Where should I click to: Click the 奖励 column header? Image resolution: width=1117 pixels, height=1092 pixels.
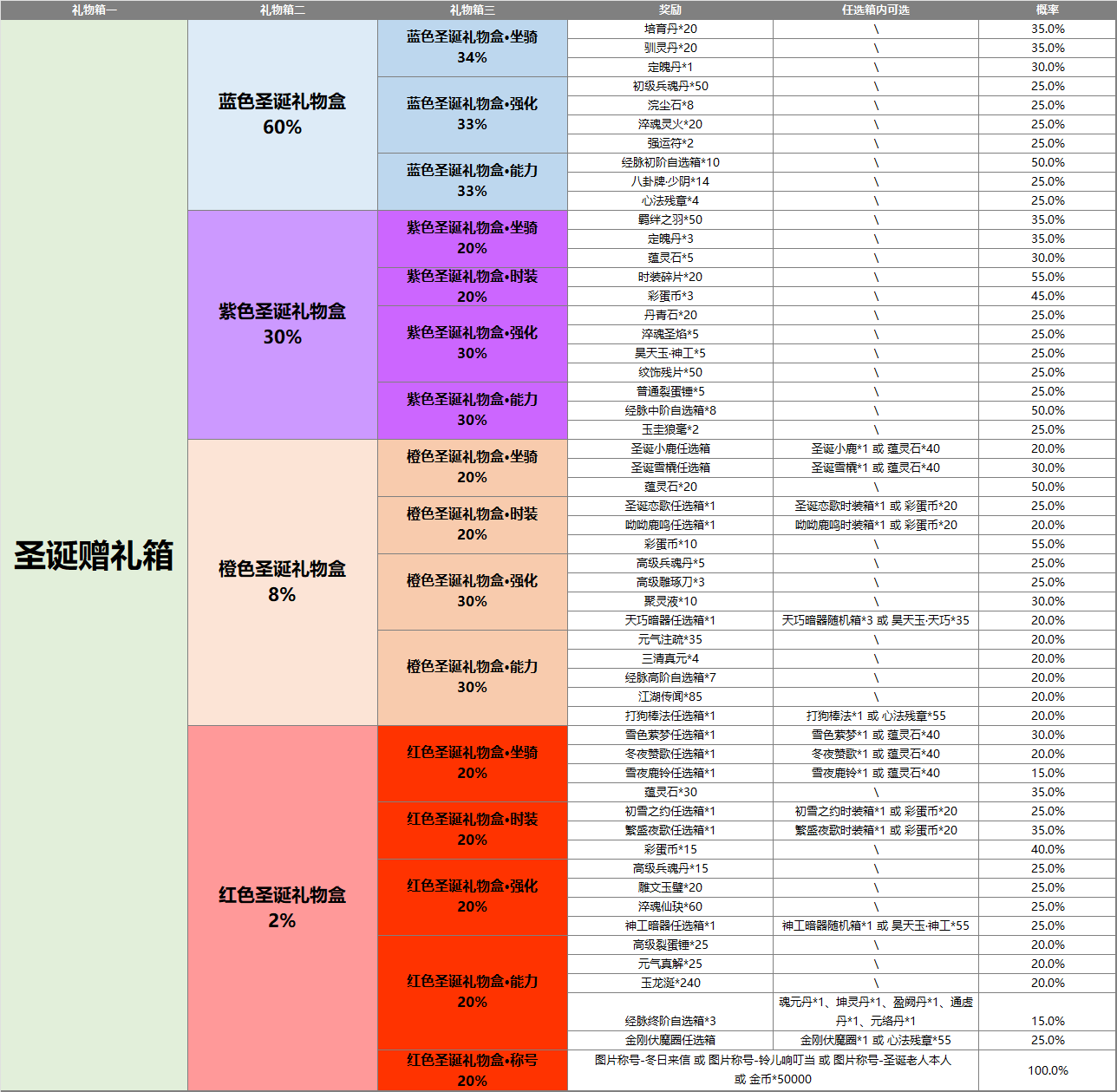(670, 10)
